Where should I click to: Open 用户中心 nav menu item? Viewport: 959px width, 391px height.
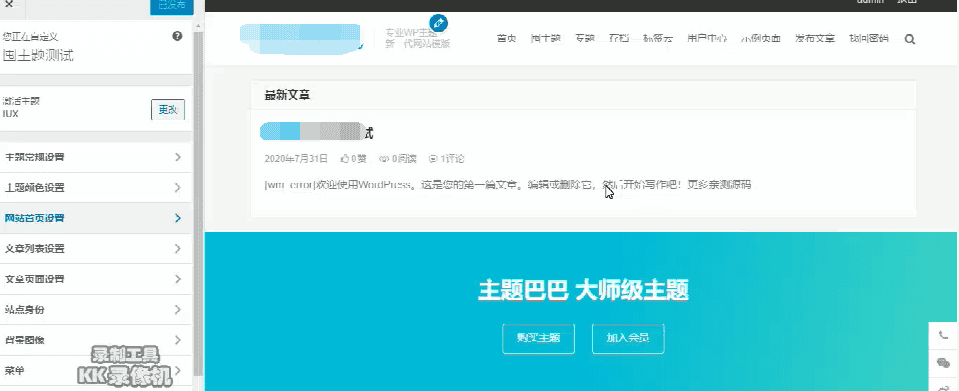click(x=707, y=39)
